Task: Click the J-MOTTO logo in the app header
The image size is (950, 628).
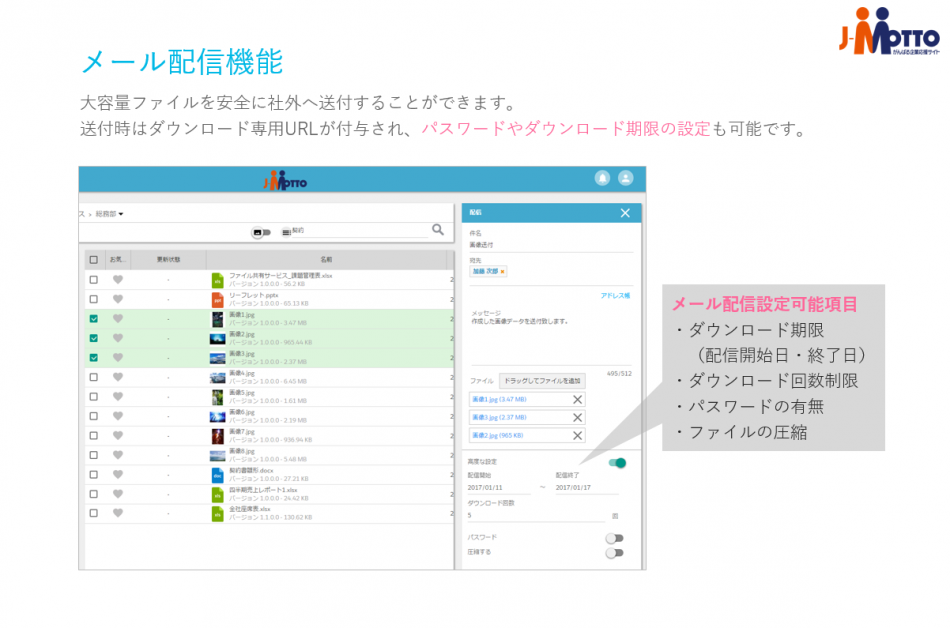Action: (x=285, y=180)
